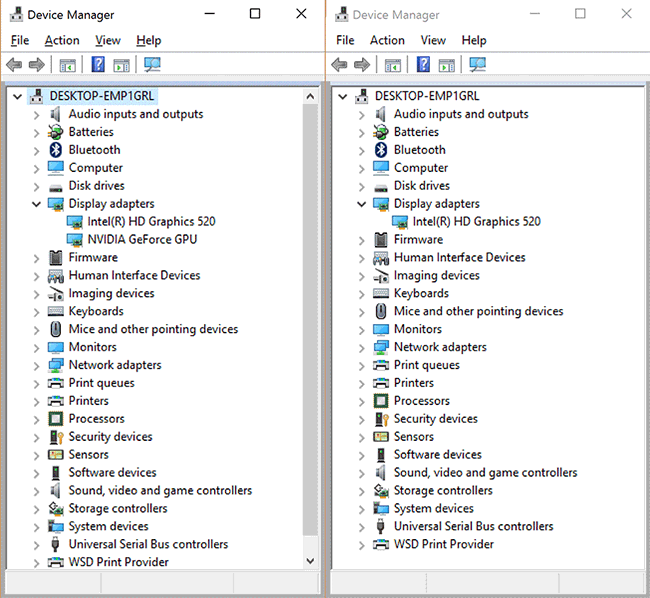The width and height of the screenshot is (650, 598).
Task: Select Monitors label in left window
Action: (92, 347)
